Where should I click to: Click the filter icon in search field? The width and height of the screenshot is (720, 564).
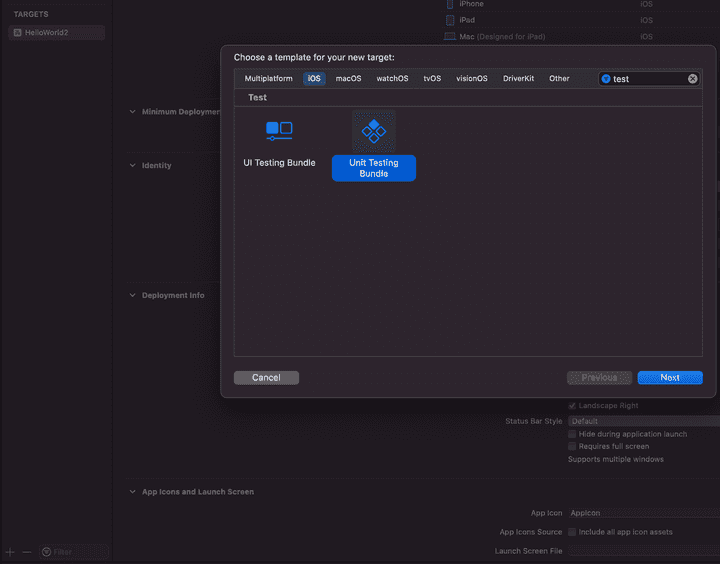click(x=606, y=79)
